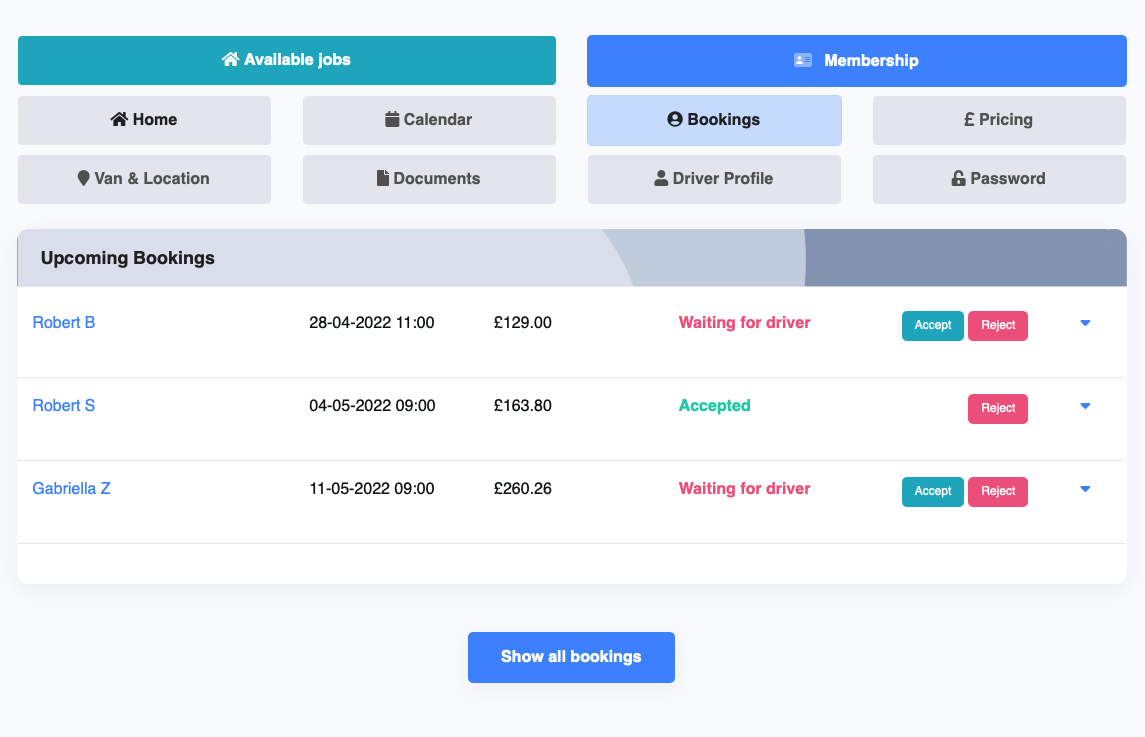The height and width of the screenshot is (737, 1145).
Task: Open Gabriella Z customer name link
Action: (x=71, y=489)
